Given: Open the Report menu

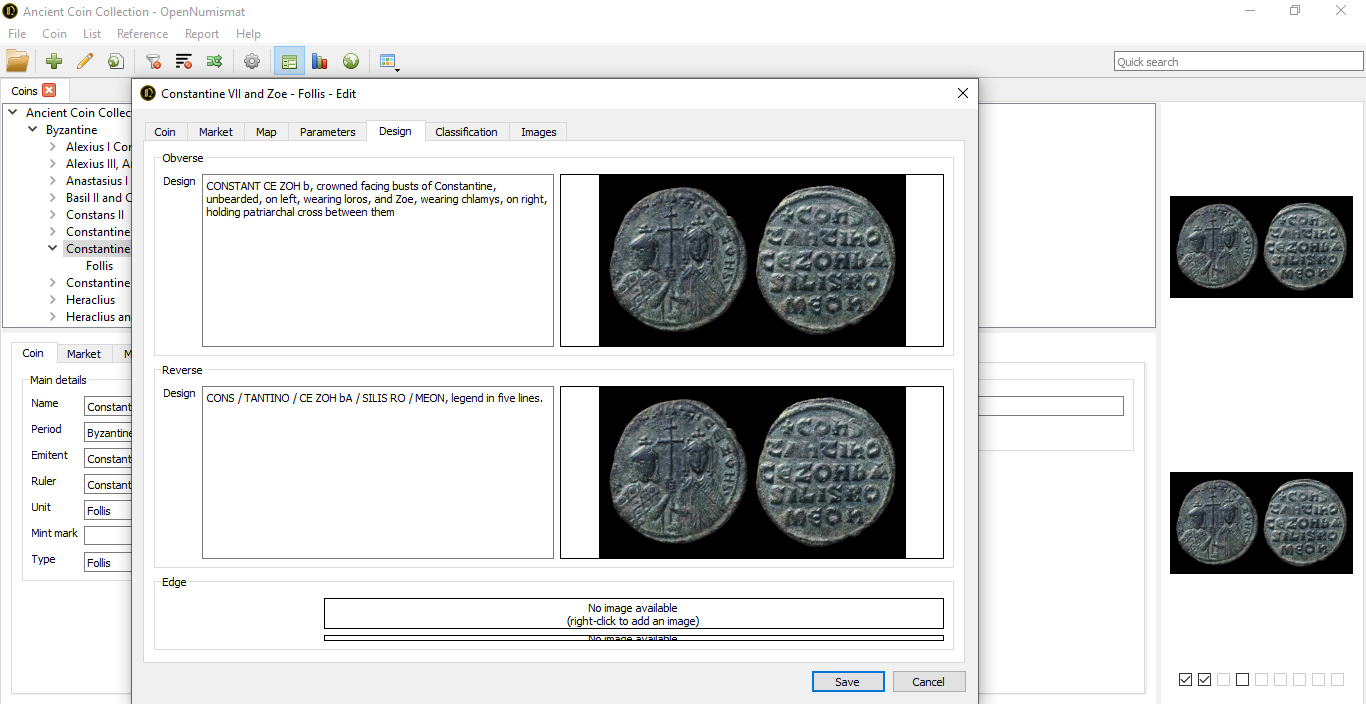Looking at the screenshot, I should tap(202, 34).
